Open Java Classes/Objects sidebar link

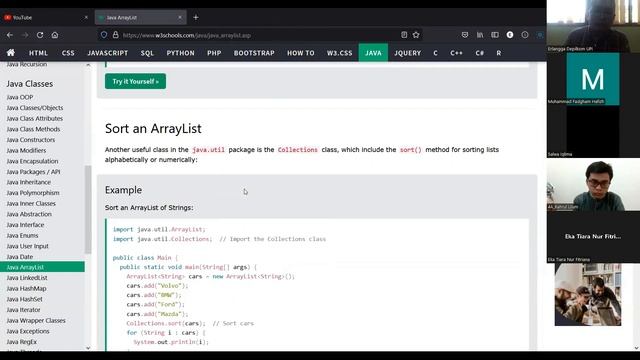point(35,108)
